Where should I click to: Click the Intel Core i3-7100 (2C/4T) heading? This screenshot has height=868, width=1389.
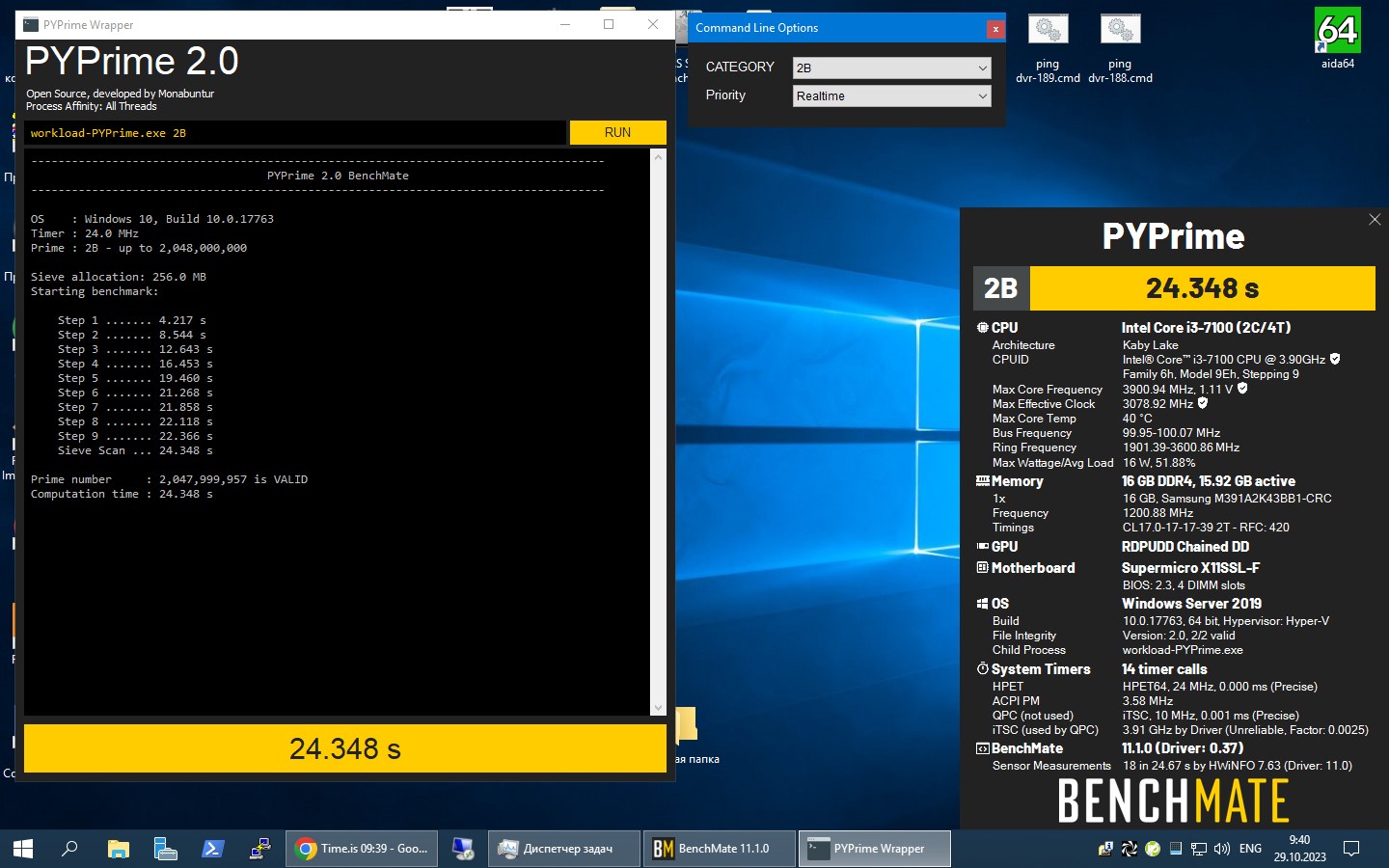tap(1206, 328)
